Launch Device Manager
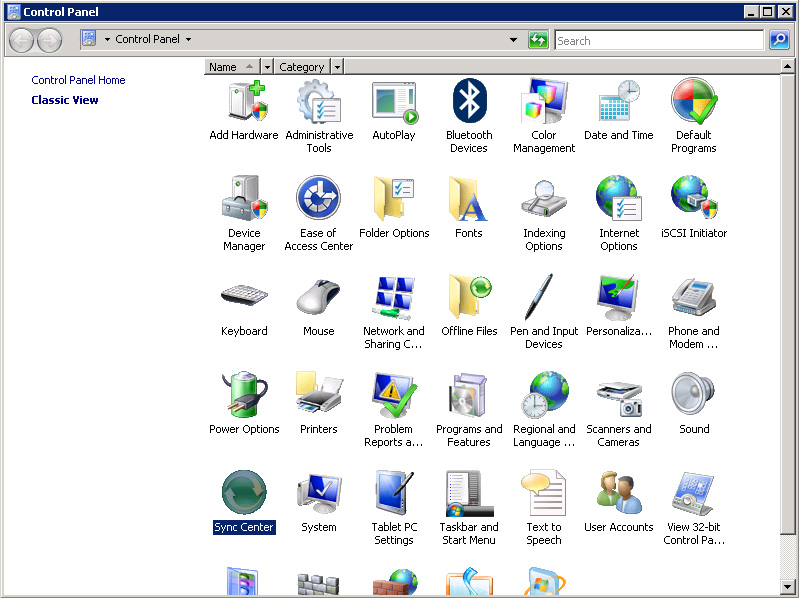Screen dimensions: 799x598 [x=244, y=214]
